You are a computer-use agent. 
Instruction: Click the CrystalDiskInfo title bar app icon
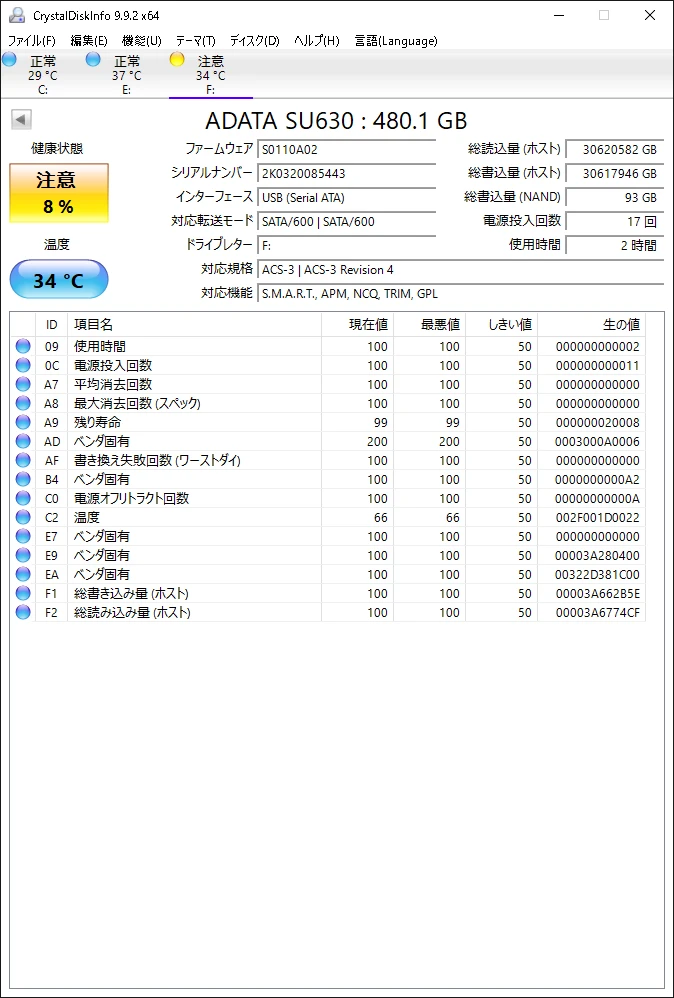tap(17, 15)
